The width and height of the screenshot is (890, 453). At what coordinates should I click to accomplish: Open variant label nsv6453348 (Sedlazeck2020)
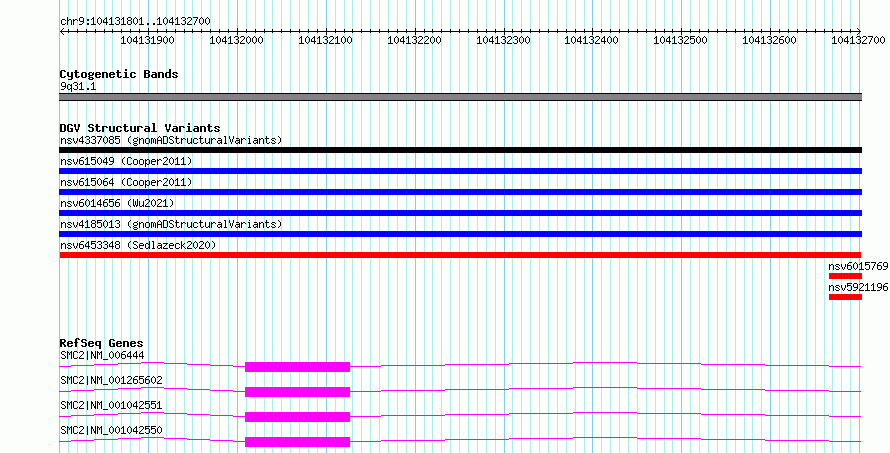(138, 245)
